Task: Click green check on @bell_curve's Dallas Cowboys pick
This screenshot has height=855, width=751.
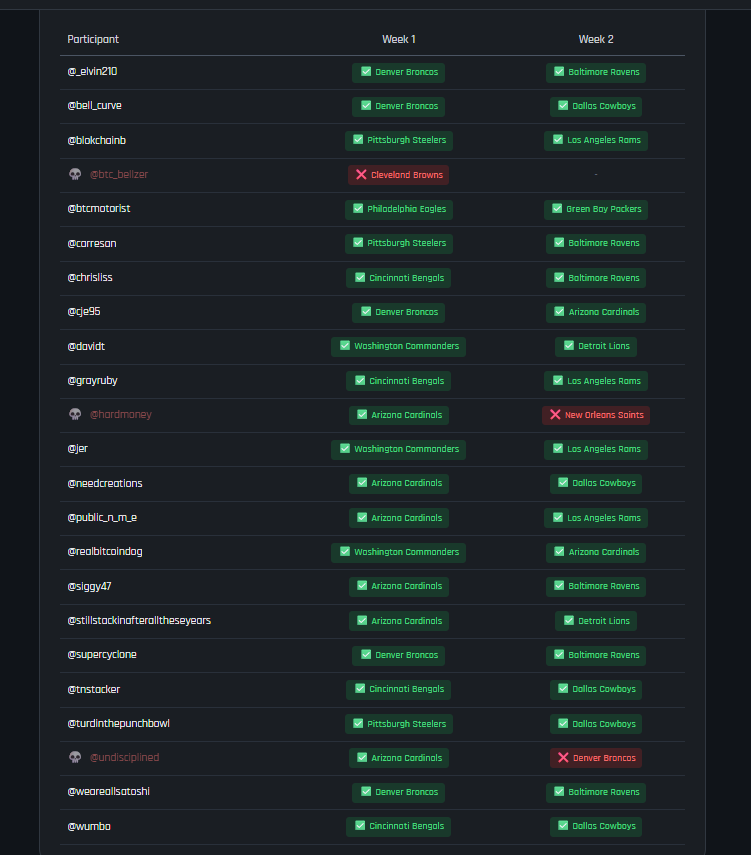Action: [563, 105]
